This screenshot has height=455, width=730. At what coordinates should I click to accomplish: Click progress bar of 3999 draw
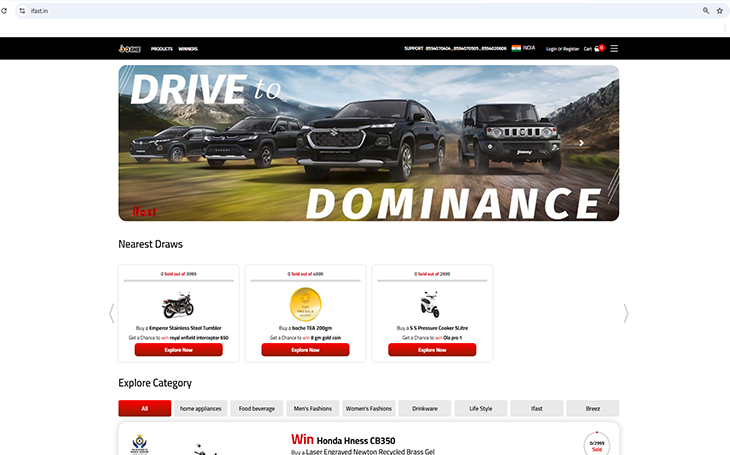(x=179, y=281)
